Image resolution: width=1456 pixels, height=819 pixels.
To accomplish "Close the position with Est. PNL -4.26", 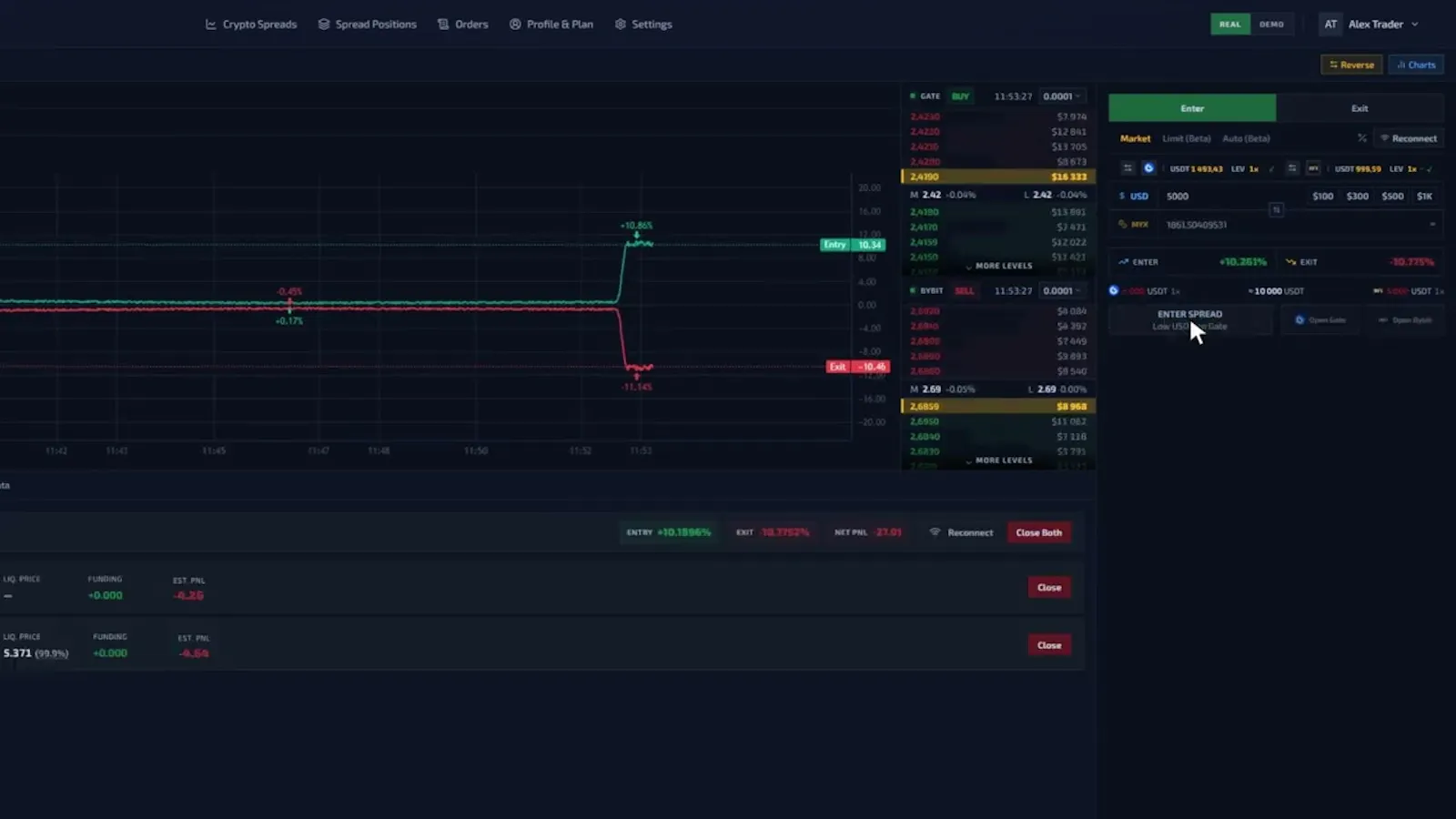I will tap(1049, 588).
